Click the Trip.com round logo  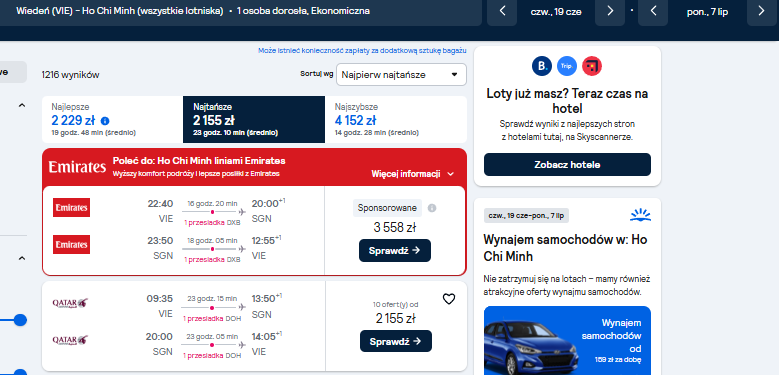pyautogui.click(x=567, y=66)
